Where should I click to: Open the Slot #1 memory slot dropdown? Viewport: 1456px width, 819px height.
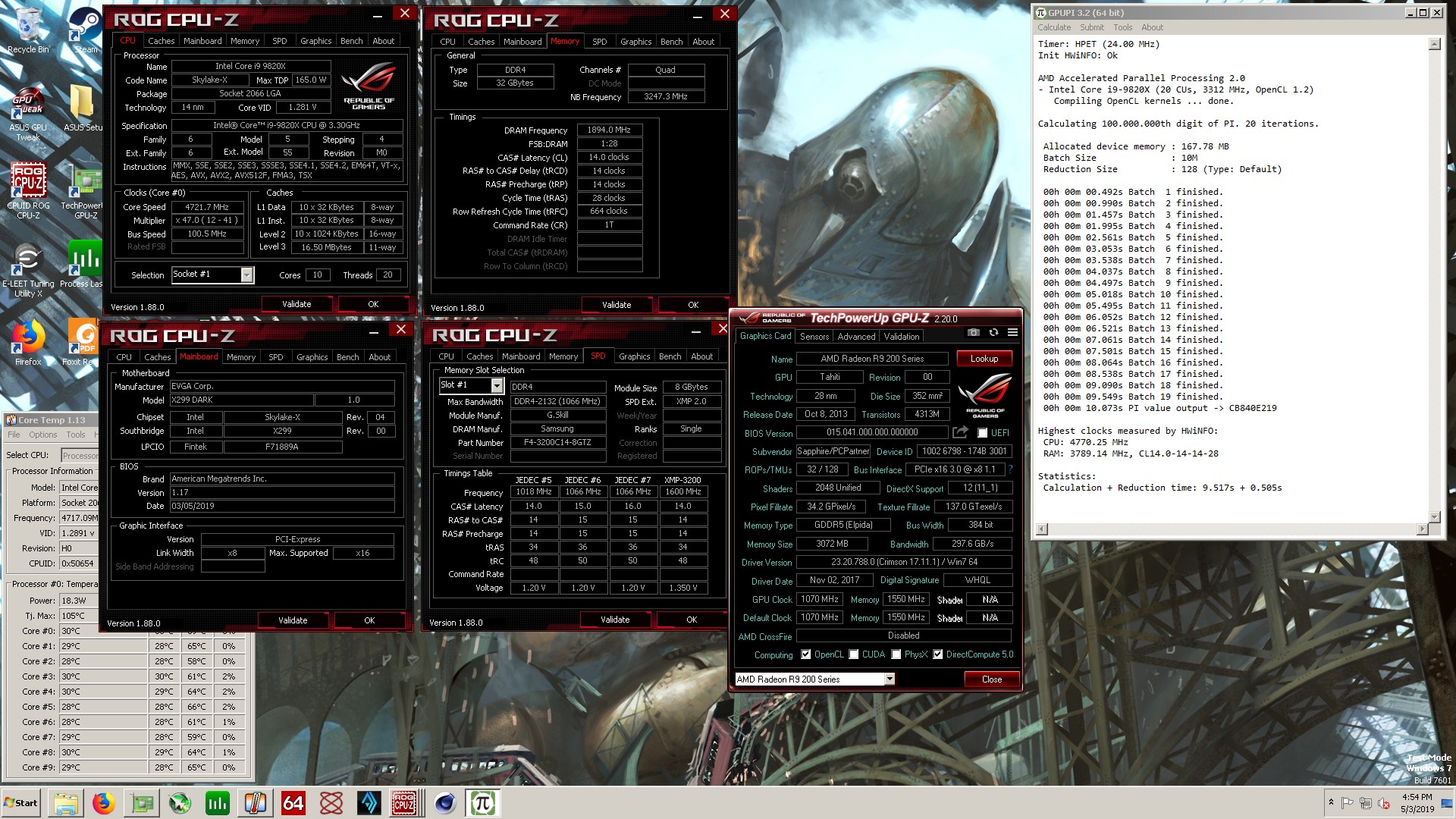(x=497, y=385)
